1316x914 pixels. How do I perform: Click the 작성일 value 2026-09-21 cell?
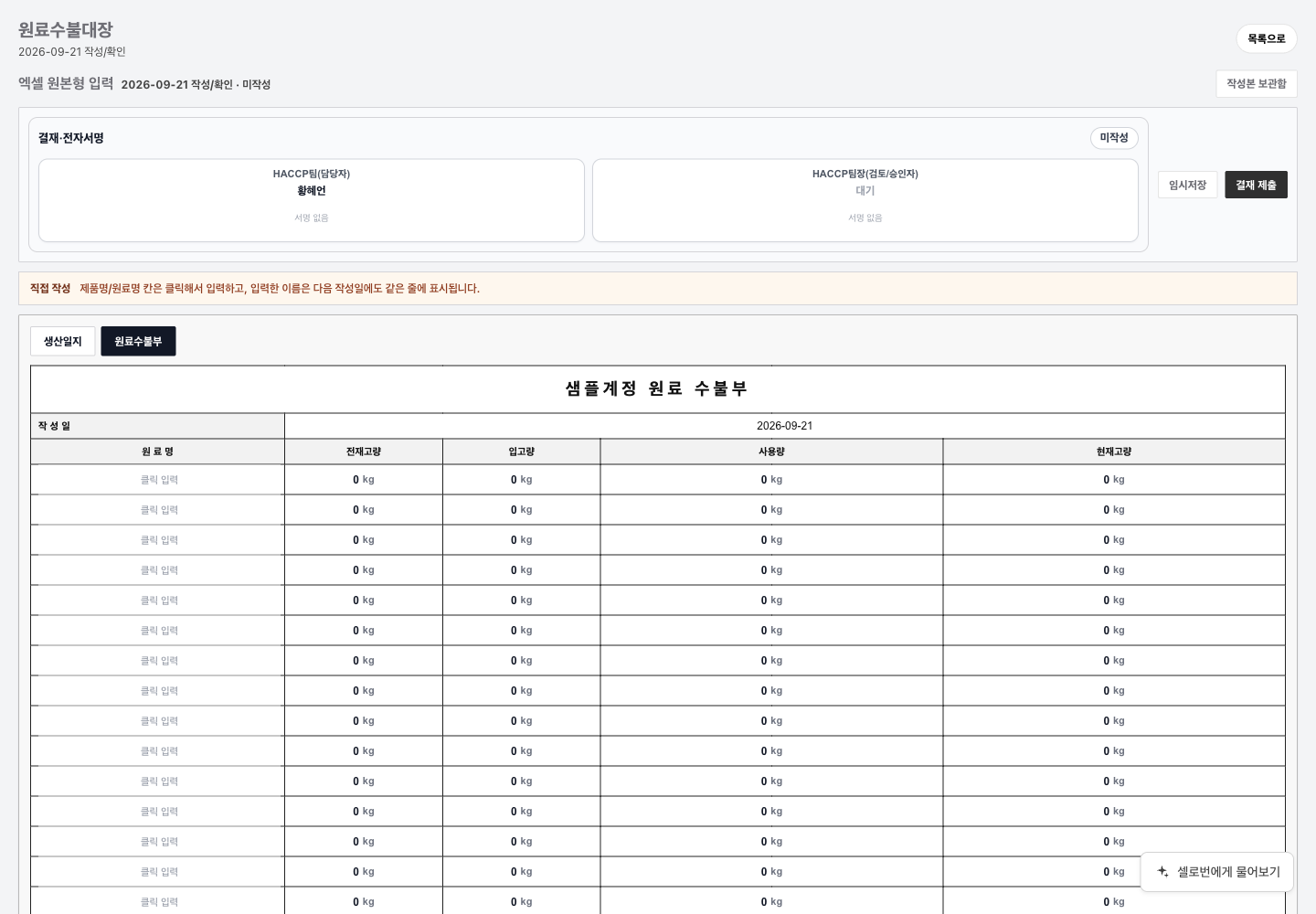tap(784, 426)
